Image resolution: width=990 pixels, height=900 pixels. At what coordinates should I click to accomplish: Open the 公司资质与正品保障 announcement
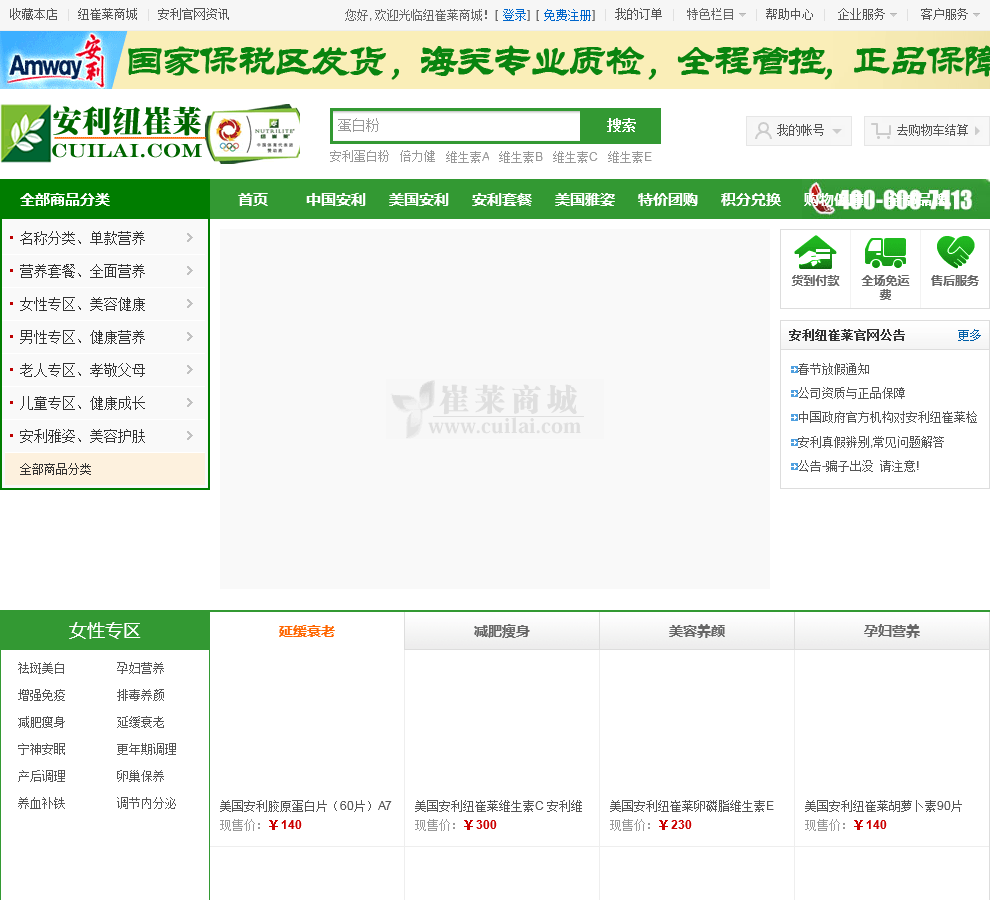851,393
